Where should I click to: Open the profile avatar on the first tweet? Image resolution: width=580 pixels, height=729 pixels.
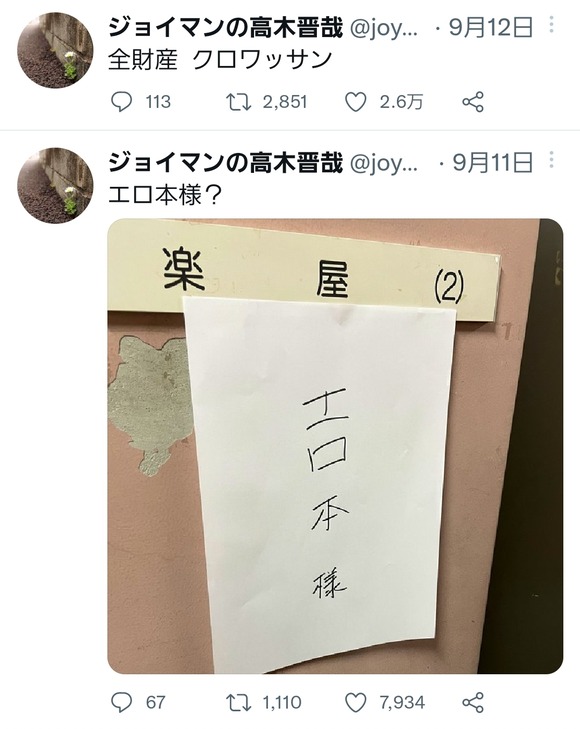[55, 50]
